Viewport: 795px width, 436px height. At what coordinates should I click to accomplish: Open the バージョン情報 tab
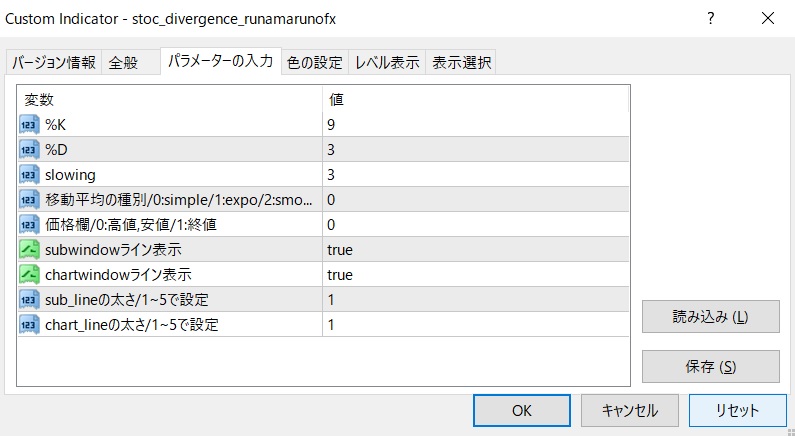pos(54,63)
